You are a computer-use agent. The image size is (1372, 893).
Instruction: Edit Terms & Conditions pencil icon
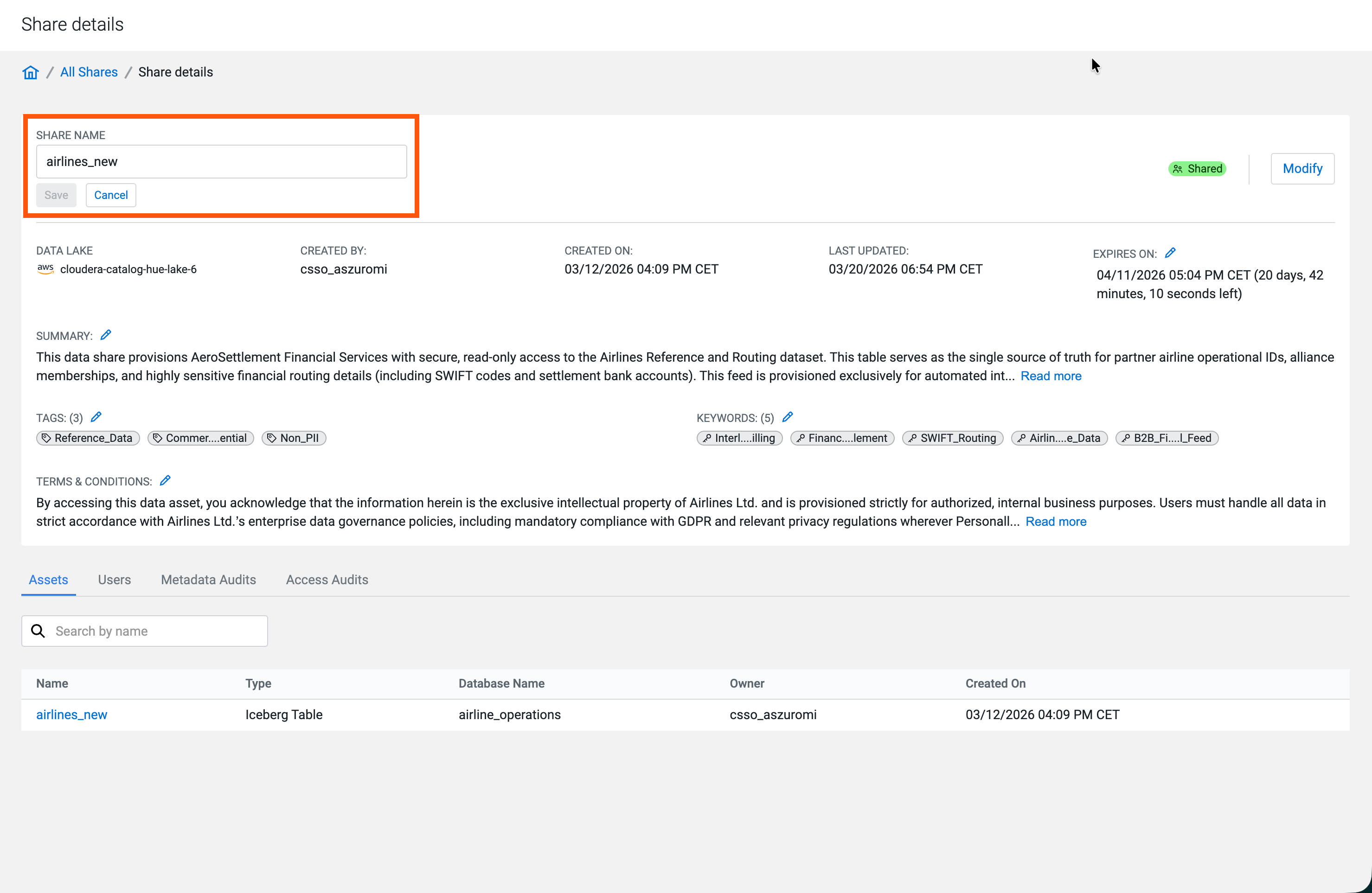tap(165, 480)
